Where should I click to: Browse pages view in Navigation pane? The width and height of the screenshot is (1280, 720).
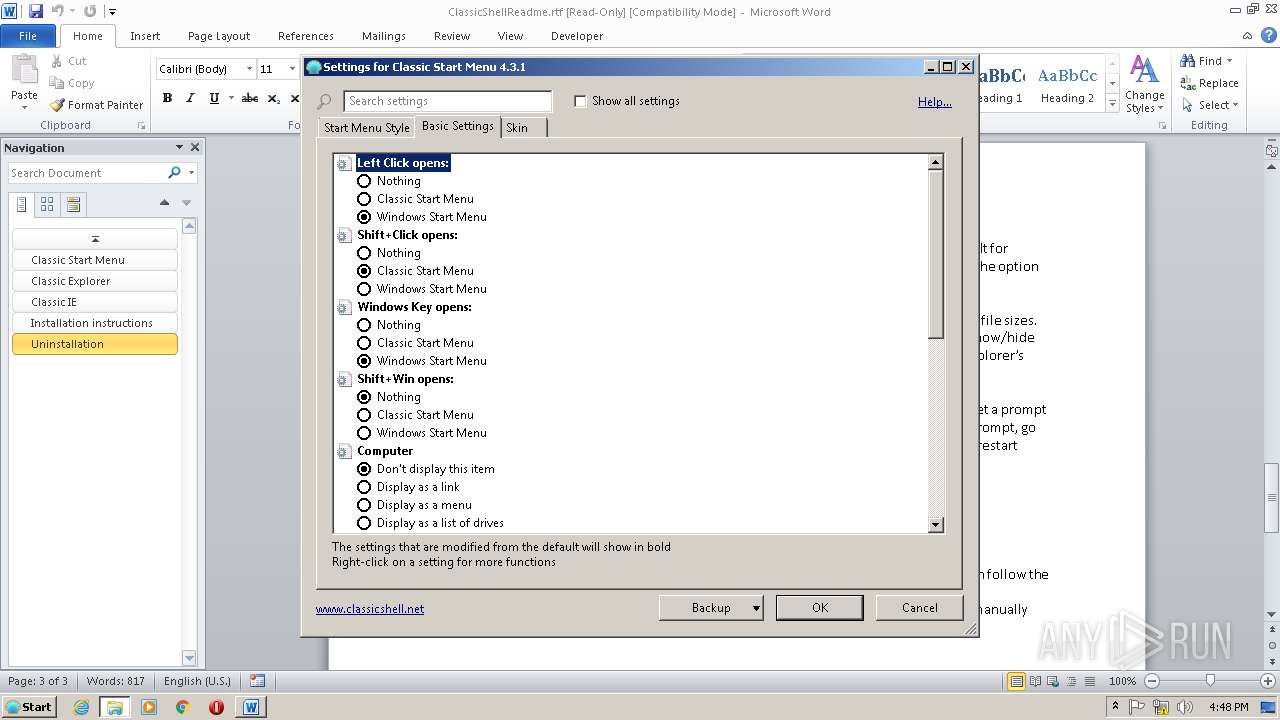tap(47, 204)
